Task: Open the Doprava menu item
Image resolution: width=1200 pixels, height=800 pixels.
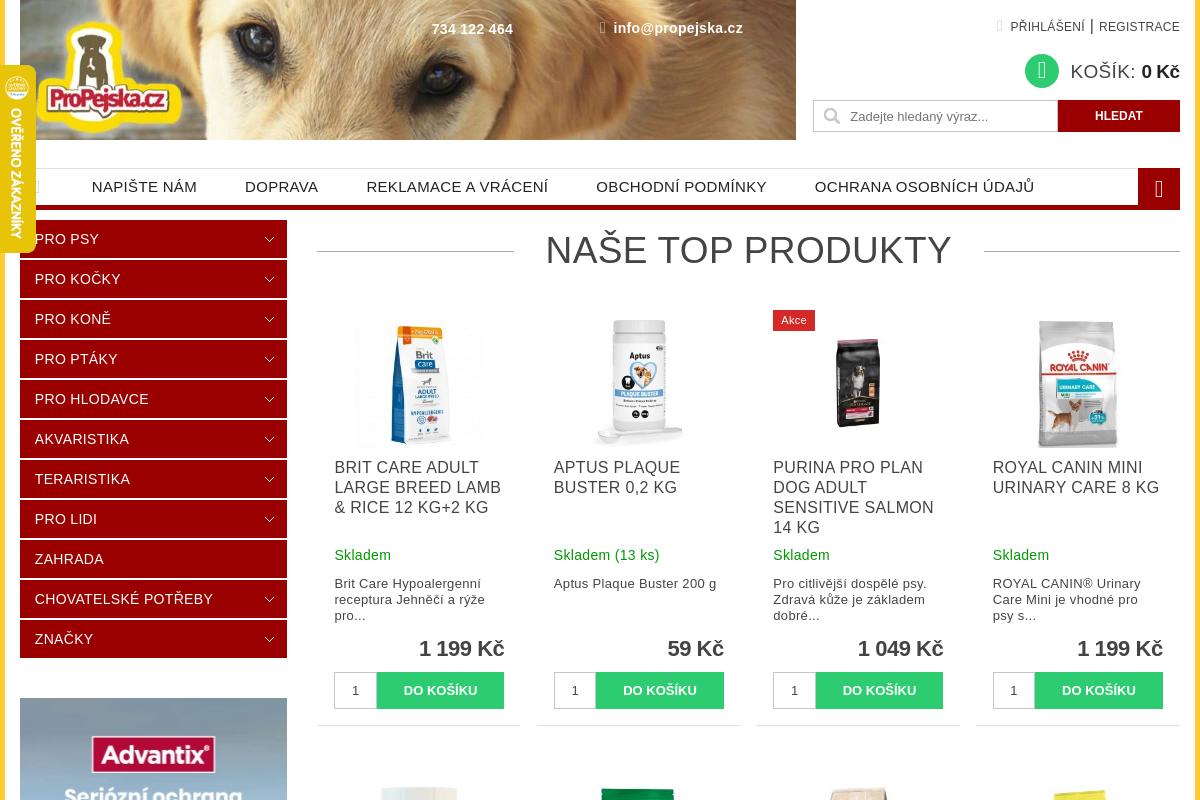Action: pos(281,187)
